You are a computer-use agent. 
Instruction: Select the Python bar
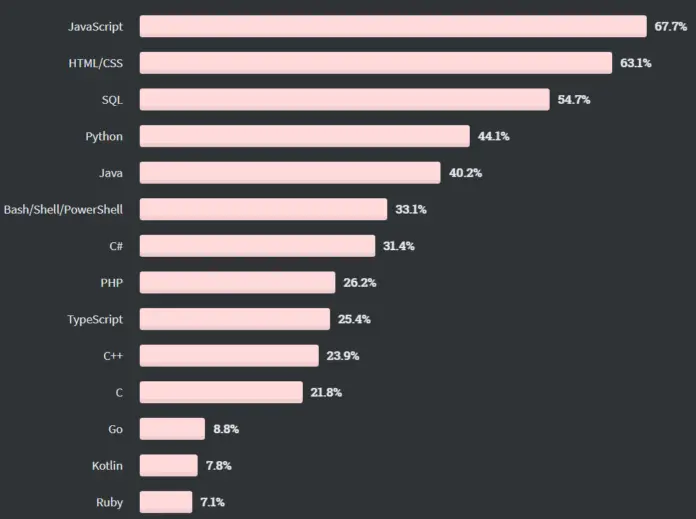click(x=304, y=136)
